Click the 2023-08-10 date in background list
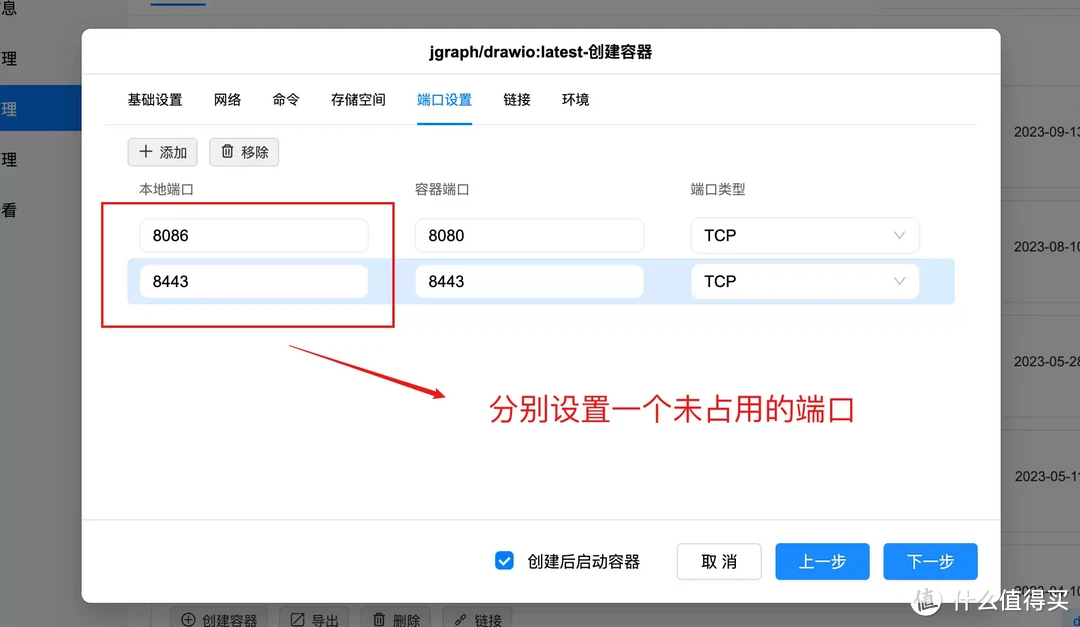The height and width of the screenshot is (627, 1080). [1046, 247]
